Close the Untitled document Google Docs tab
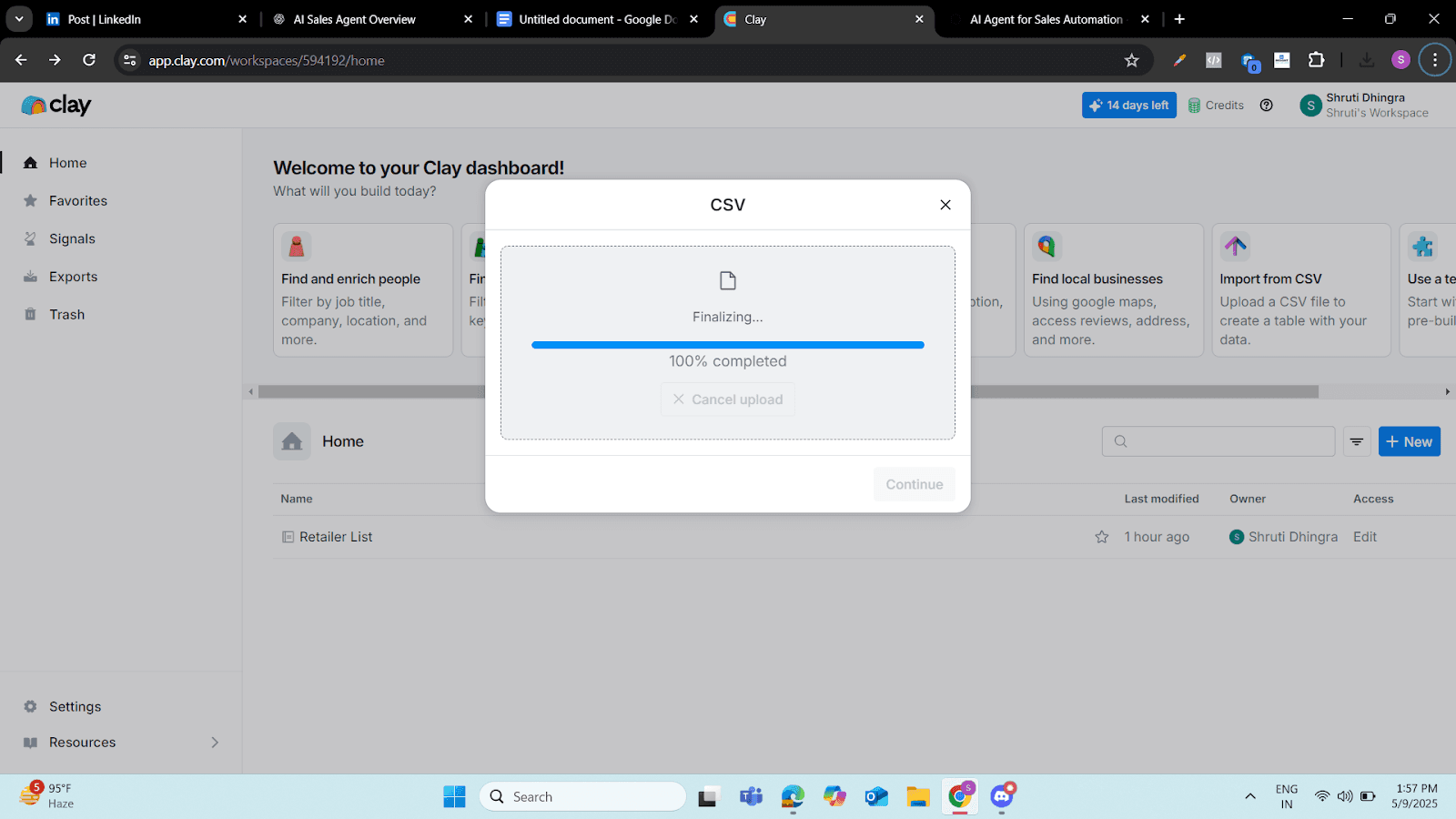This screenshot has width=1456, height=819. coord(694,19)
